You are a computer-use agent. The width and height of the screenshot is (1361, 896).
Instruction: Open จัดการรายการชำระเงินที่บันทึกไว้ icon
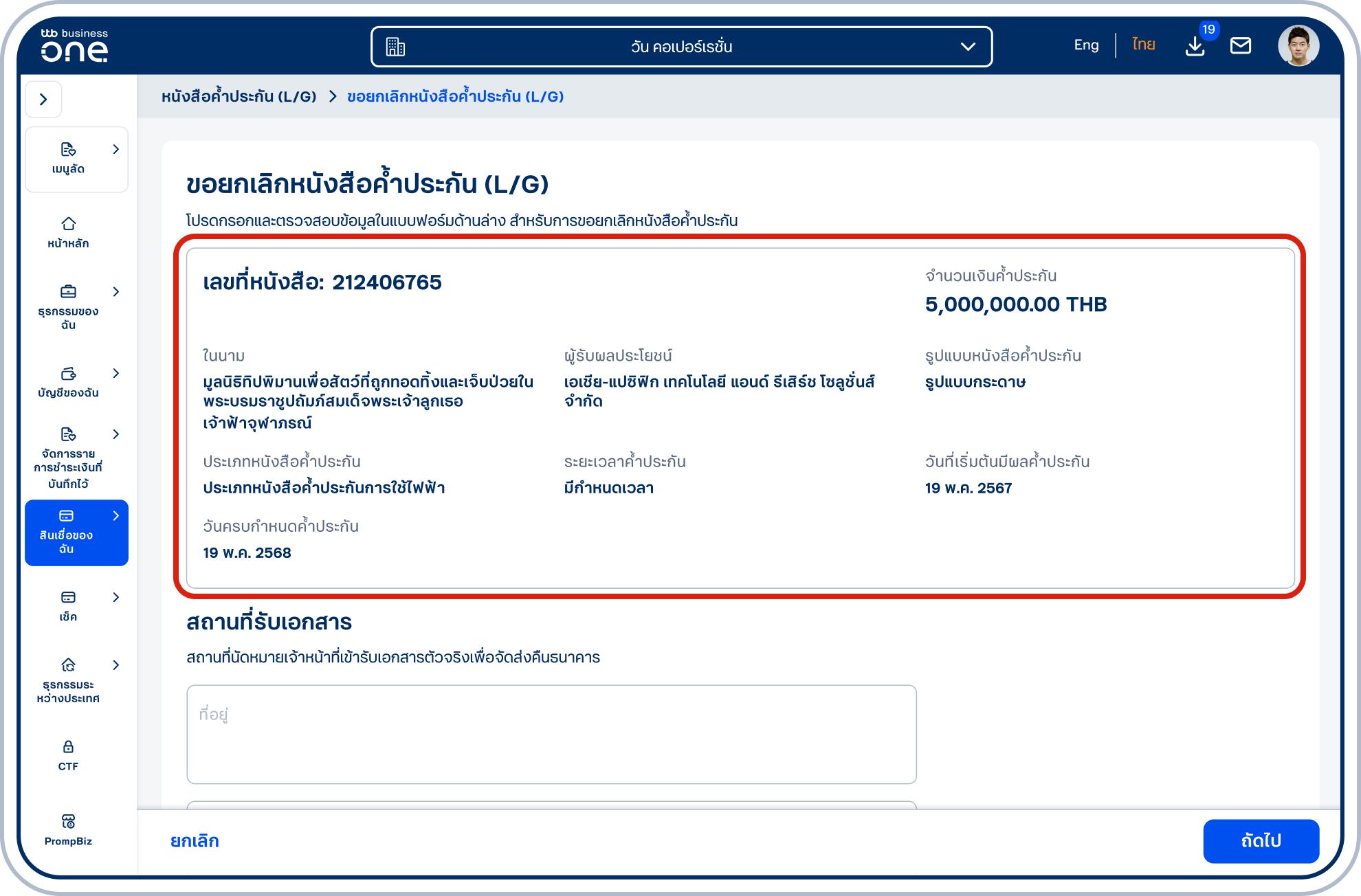click(x=68, y=434)
